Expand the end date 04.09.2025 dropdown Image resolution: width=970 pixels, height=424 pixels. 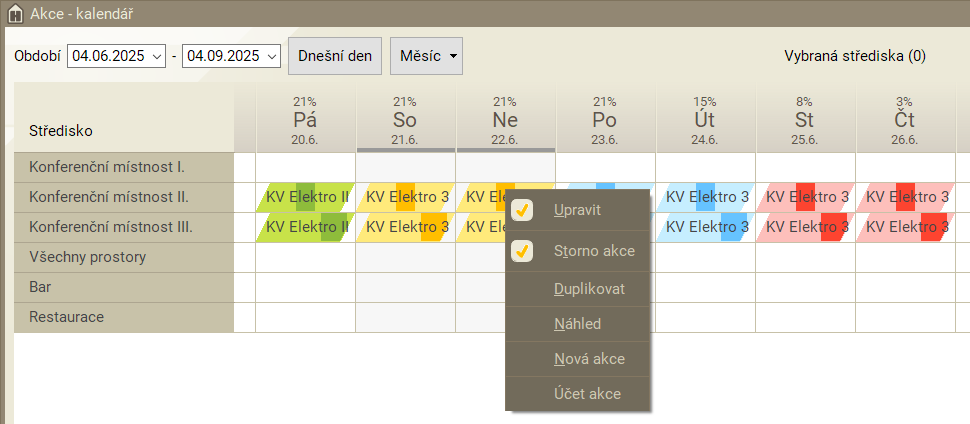271,56
